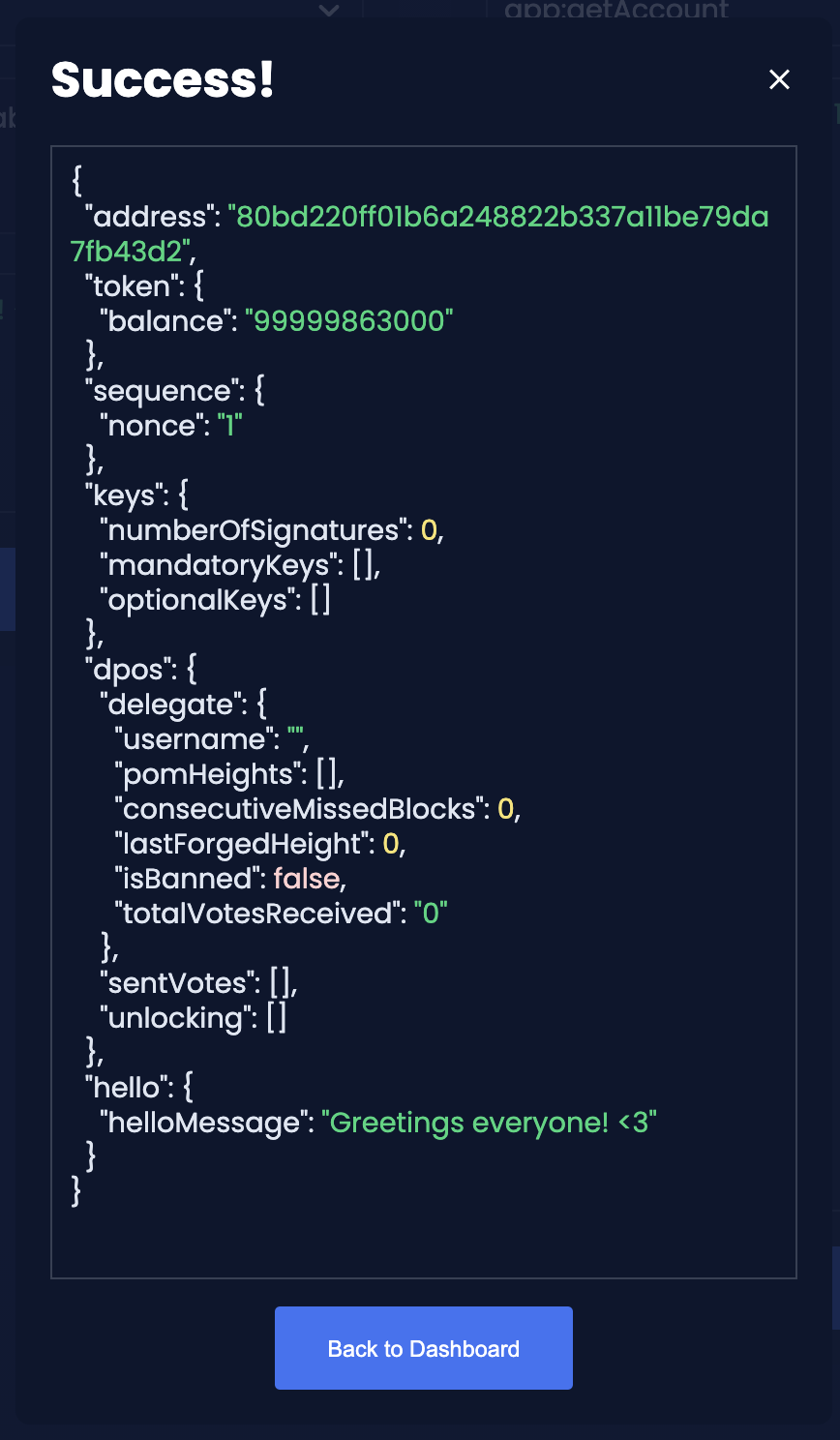Select the unlocking array entry
This screenshot has height=1440, width=840.
[x=194, y=1018]
